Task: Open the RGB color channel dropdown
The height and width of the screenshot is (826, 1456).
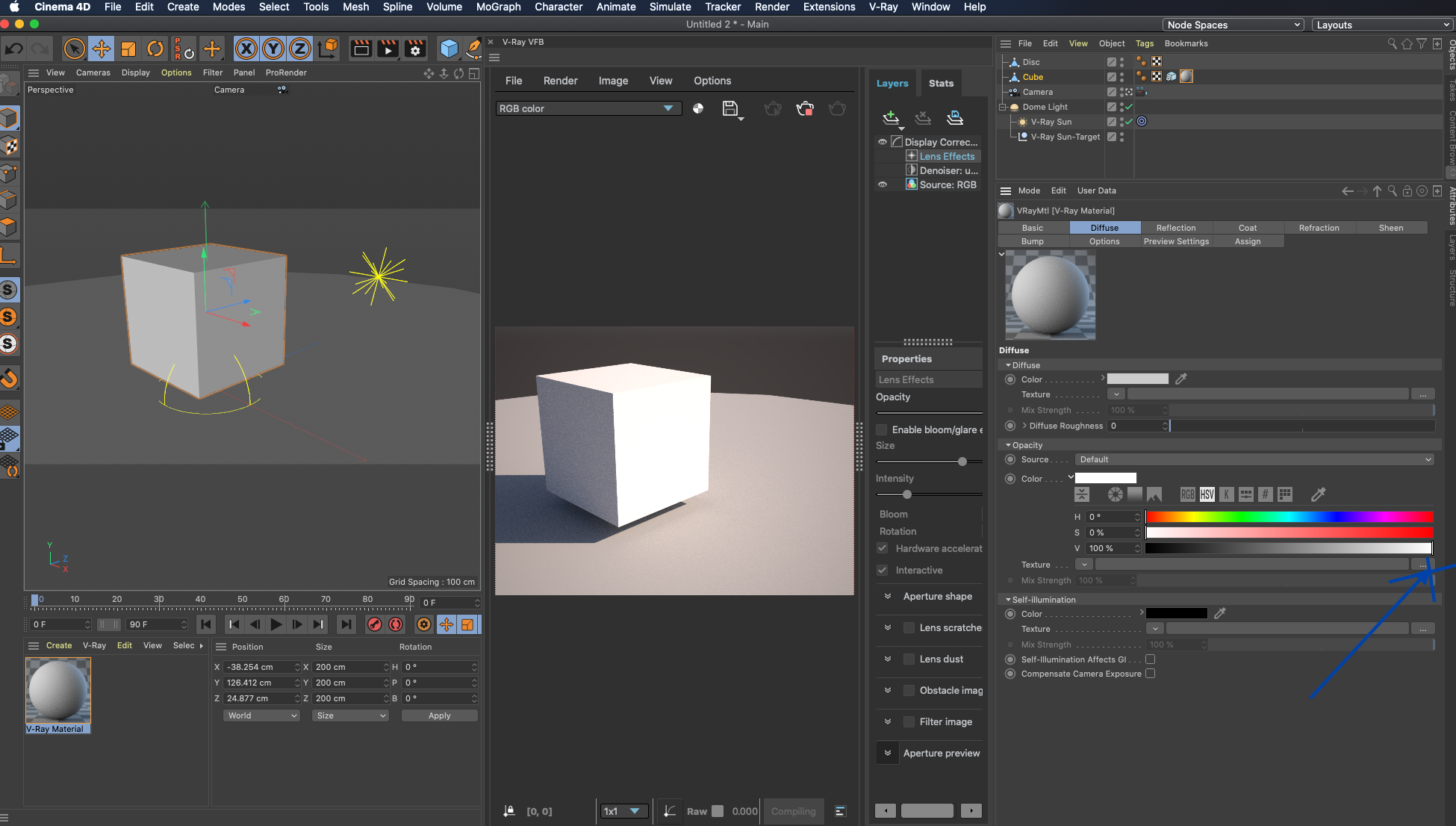Action: [x=588, y=109]
